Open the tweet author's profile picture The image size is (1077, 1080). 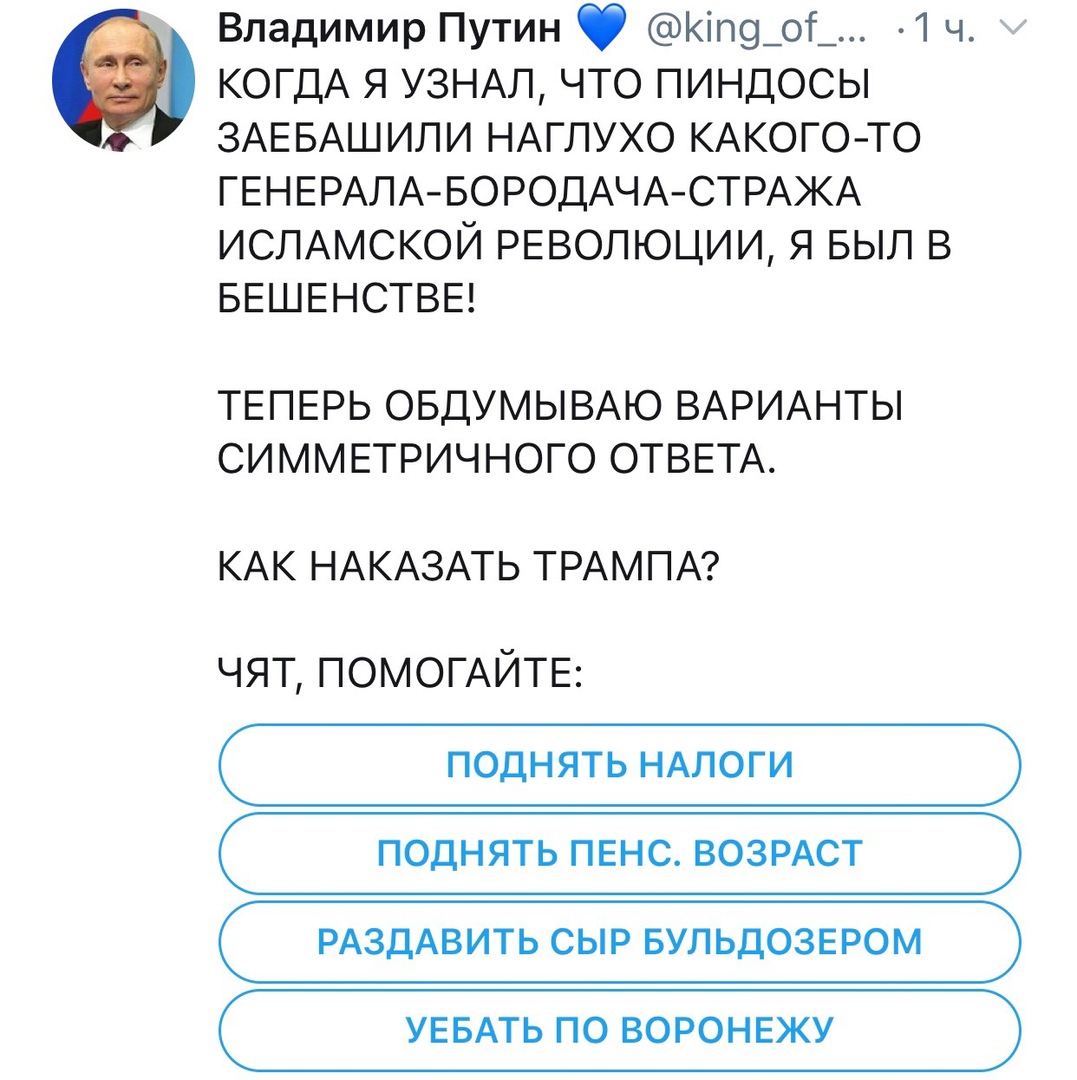click(123, 80)
